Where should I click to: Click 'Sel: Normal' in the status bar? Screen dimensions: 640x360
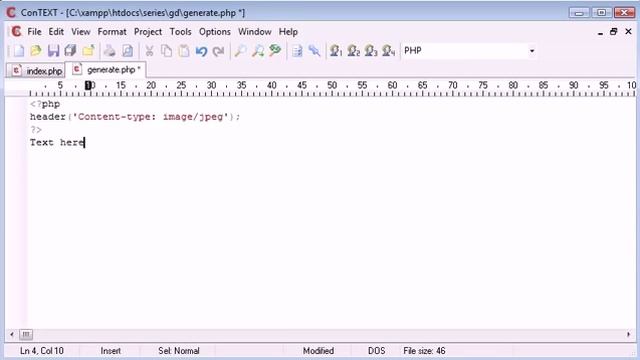pyautogui.click(x=179, y=351)
